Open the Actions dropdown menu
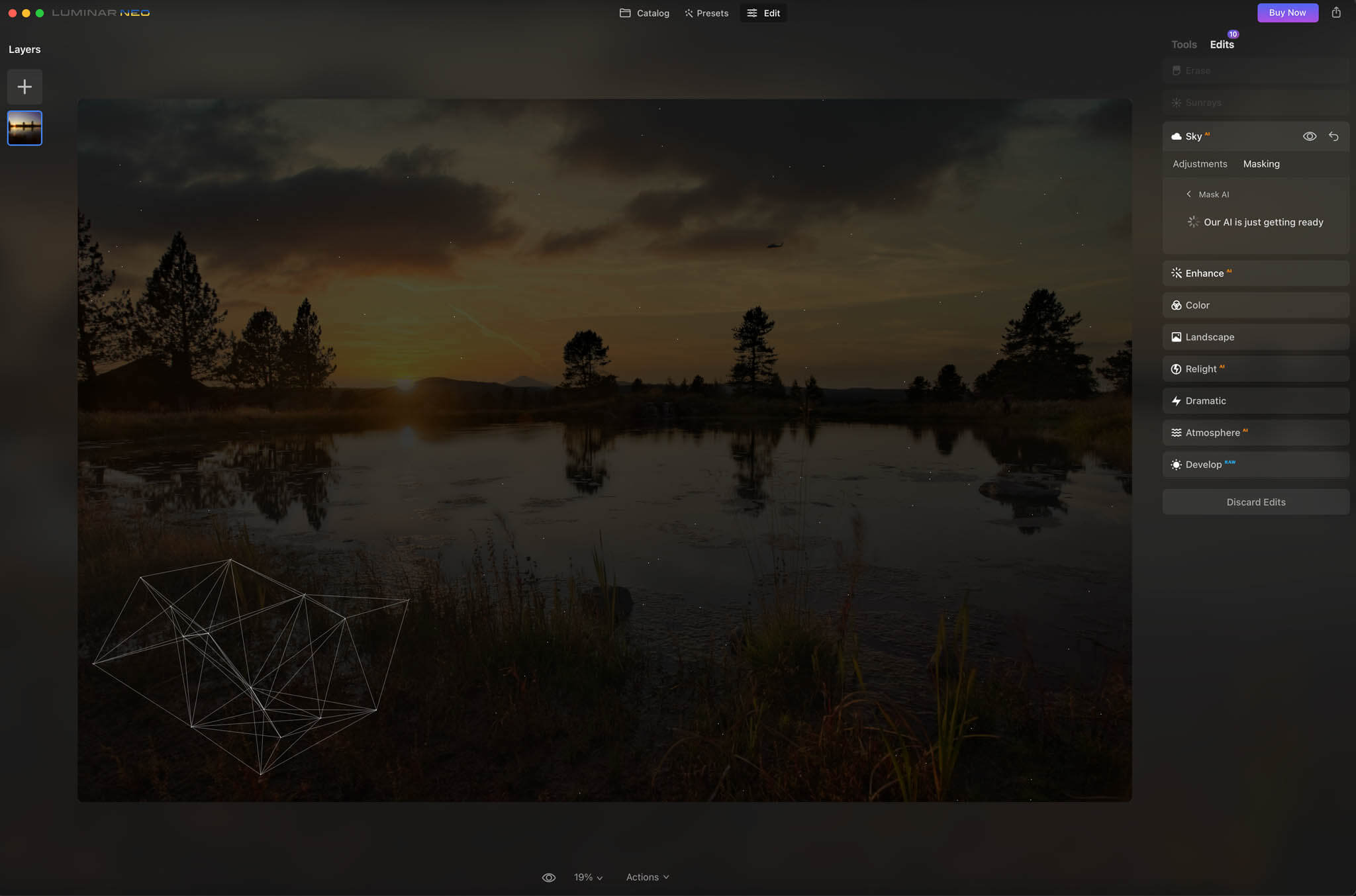Viewport: 1356px width, 896px height. click(648, 876)
